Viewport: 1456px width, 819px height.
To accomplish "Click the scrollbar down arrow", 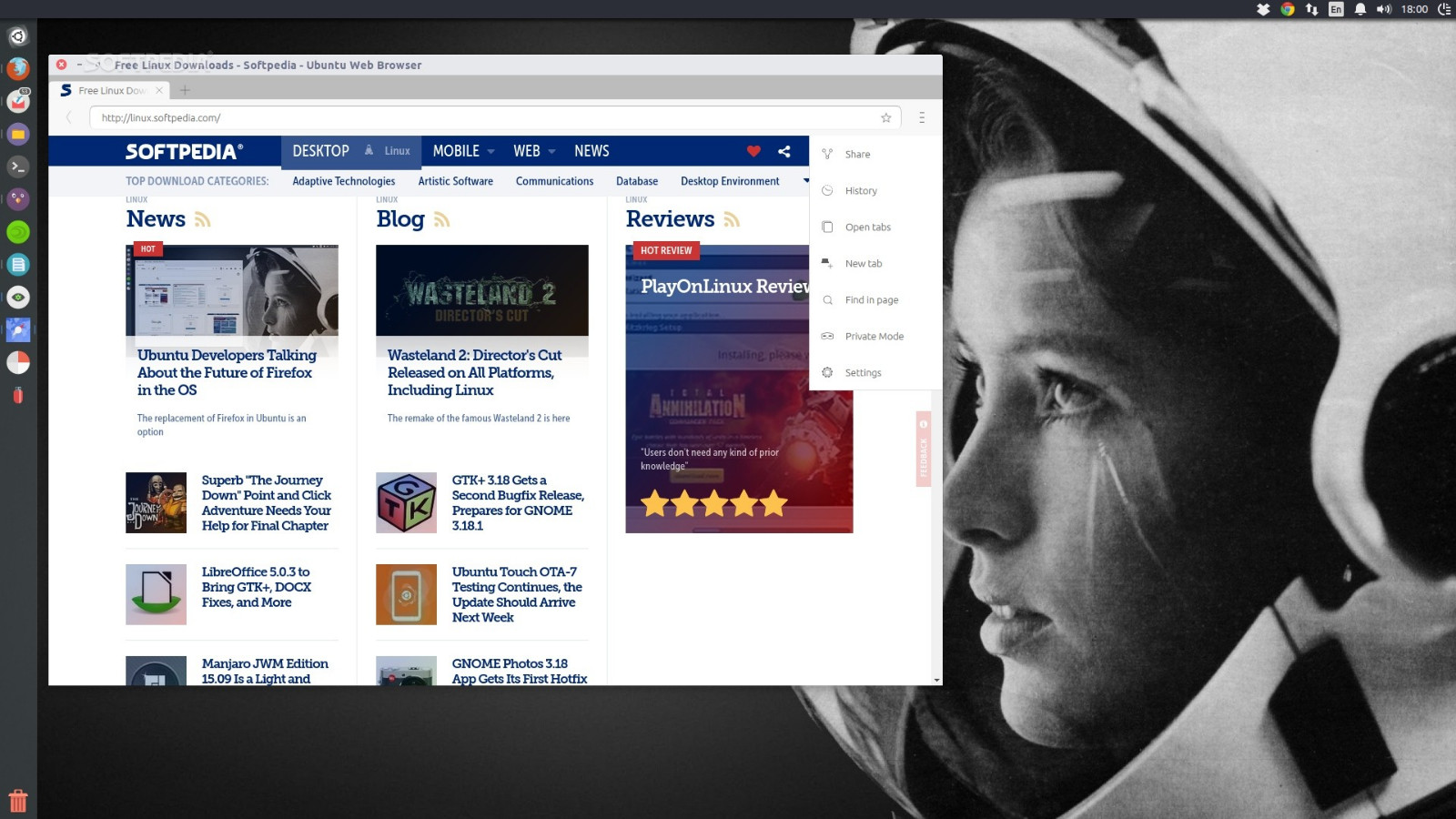I will [936, 680].
